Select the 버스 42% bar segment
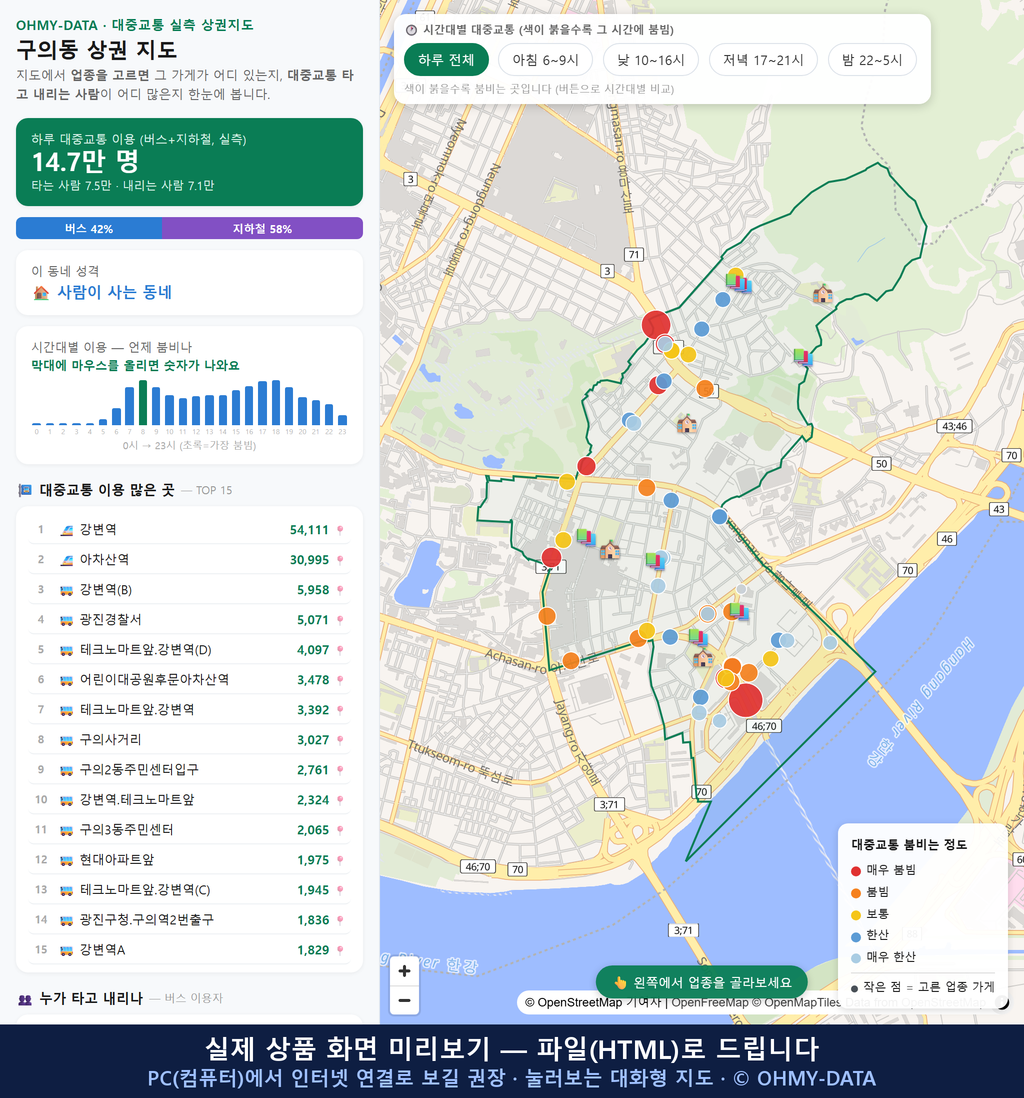The width and height of the screenshot is (1024, 1098). tap(89, 228)
